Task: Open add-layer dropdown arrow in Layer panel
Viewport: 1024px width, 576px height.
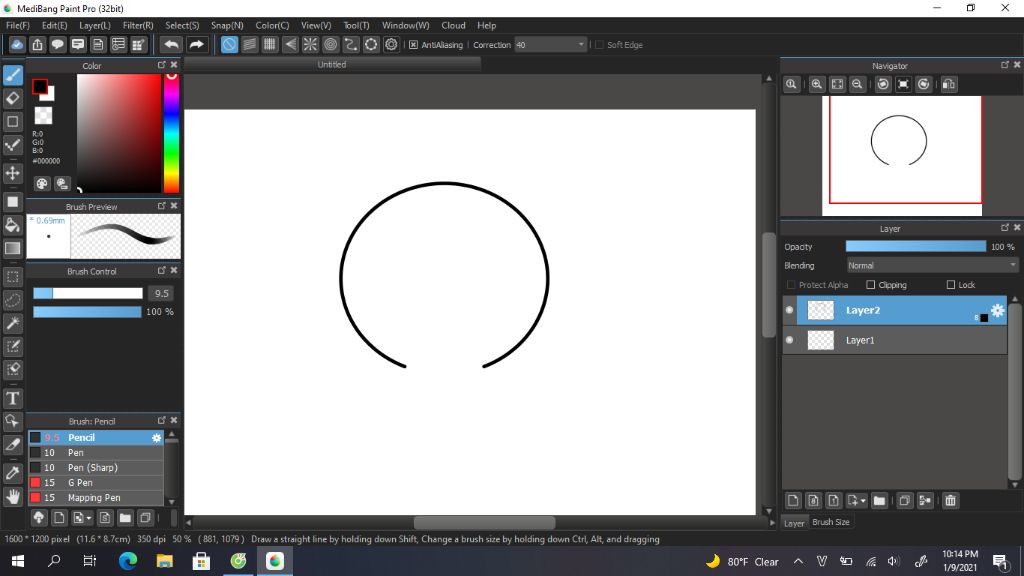Action: (x=863, y=501)
